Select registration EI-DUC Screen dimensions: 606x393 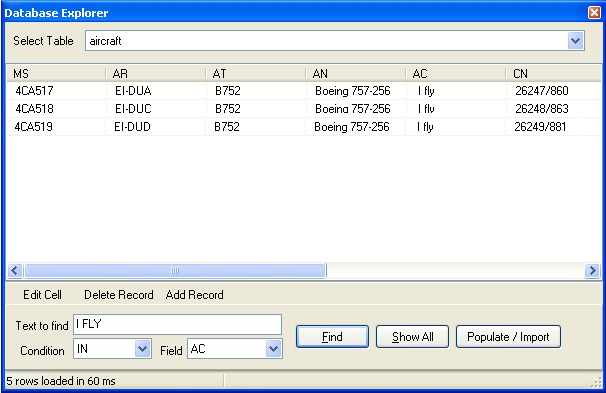(x=133, y=109)
